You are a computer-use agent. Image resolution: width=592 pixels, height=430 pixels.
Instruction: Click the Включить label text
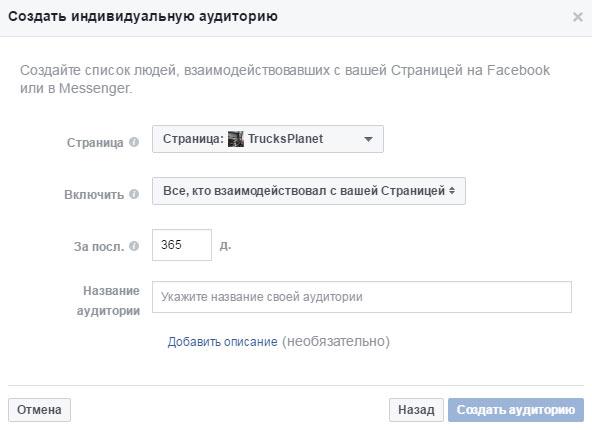tap(94, 195)
